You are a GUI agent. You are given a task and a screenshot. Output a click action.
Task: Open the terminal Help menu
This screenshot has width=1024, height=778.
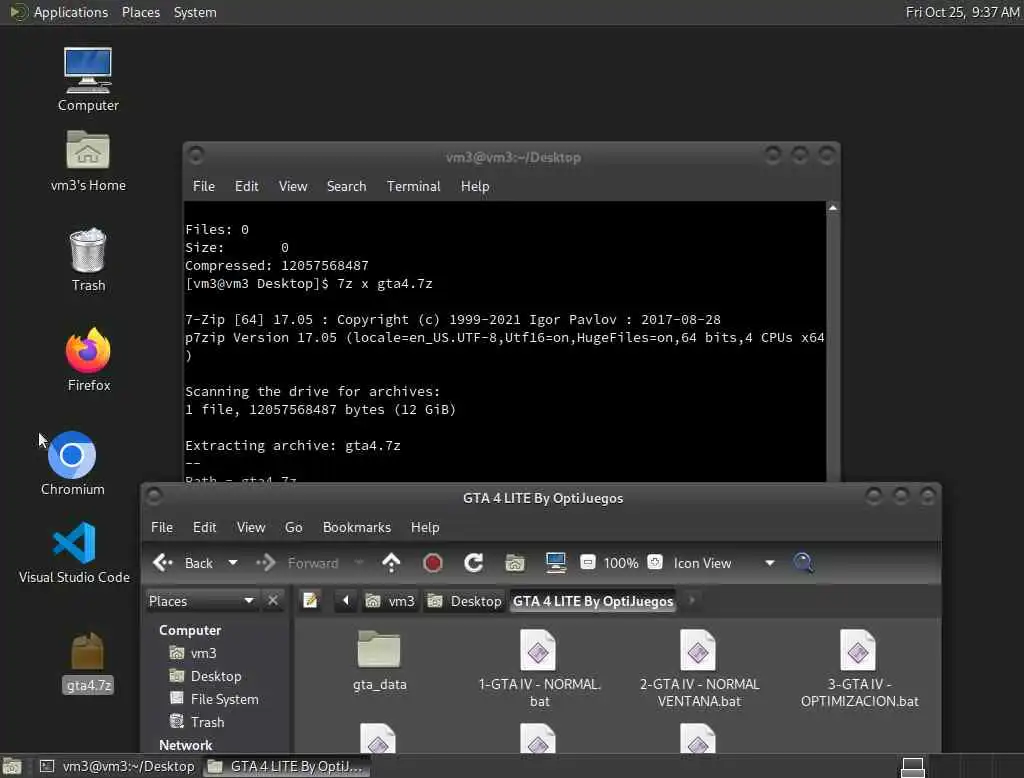point(475,186)
